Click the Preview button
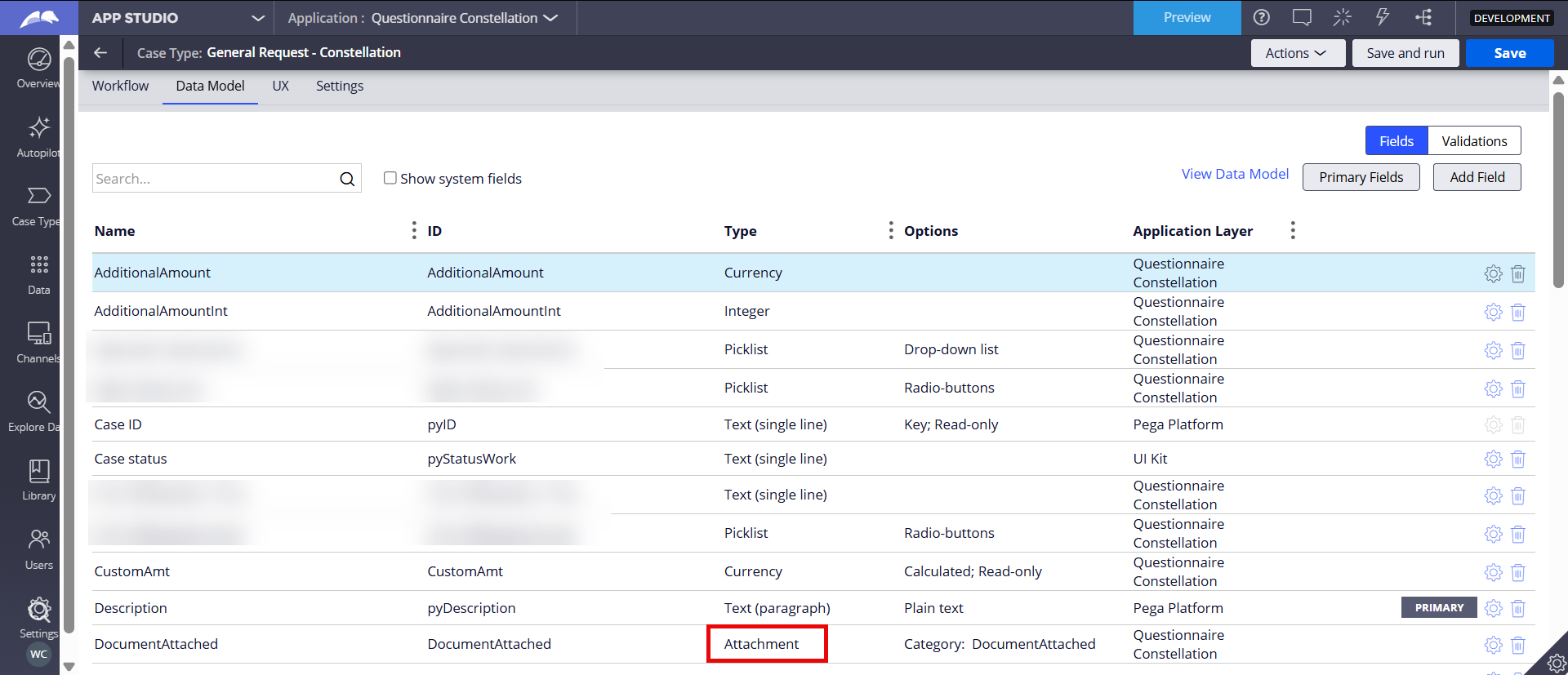The image size is (1568, 675). point(1187,17)
